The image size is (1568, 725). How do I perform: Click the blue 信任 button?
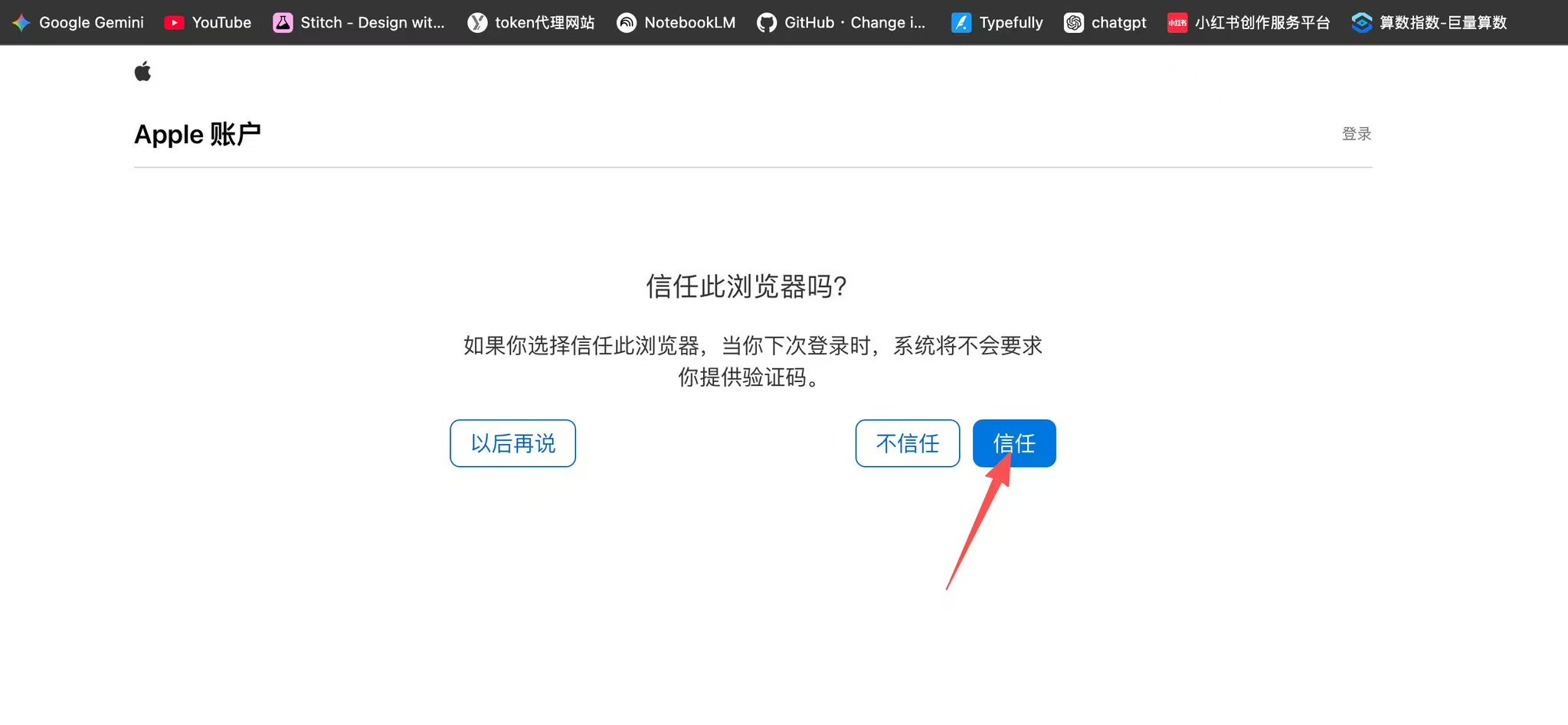(1014, 443)
